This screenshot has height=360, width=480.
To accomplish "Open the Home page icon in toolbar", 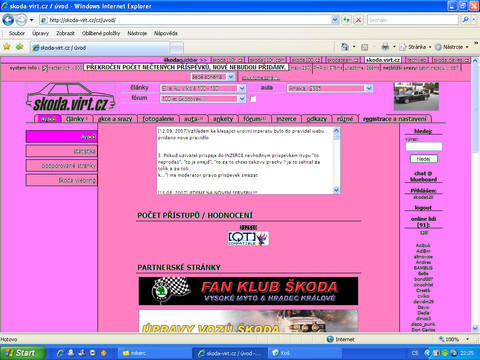I will pyautogui.click(x=345, y=47).
